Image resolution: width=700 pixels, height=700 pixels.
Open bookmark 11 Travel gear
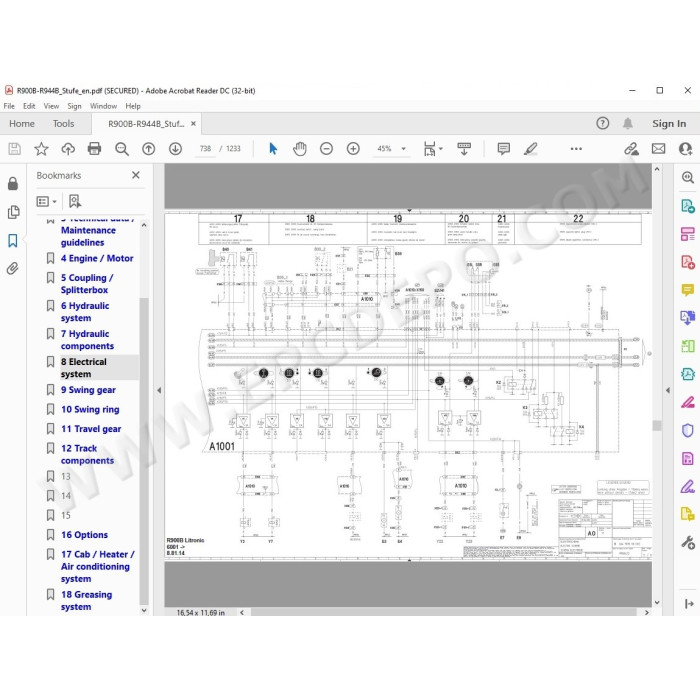pos(91,429)
